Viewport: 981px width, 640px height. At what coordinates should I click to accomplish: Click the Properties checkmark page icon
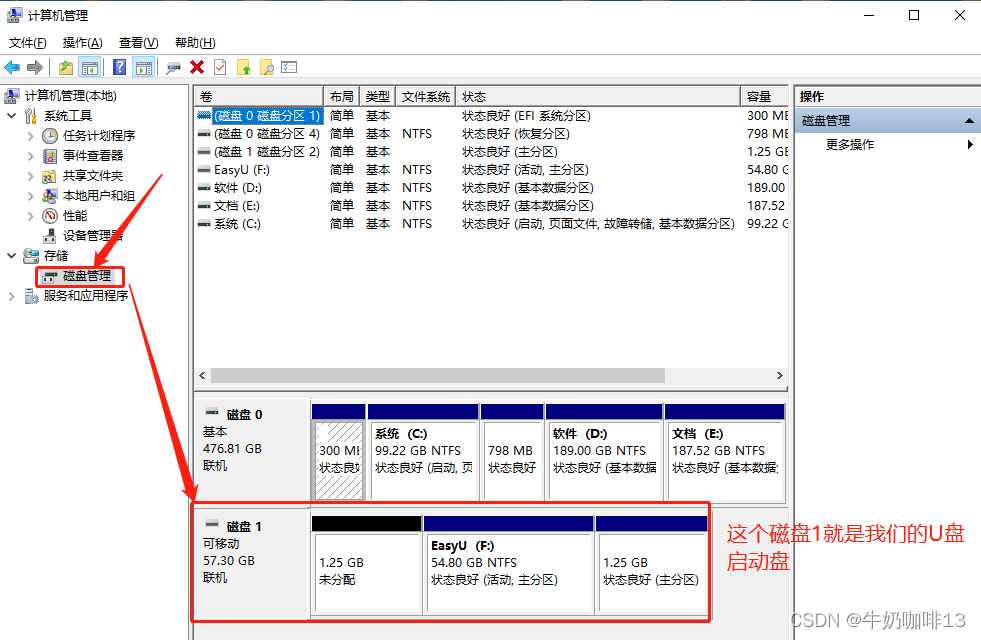point(220,67)
